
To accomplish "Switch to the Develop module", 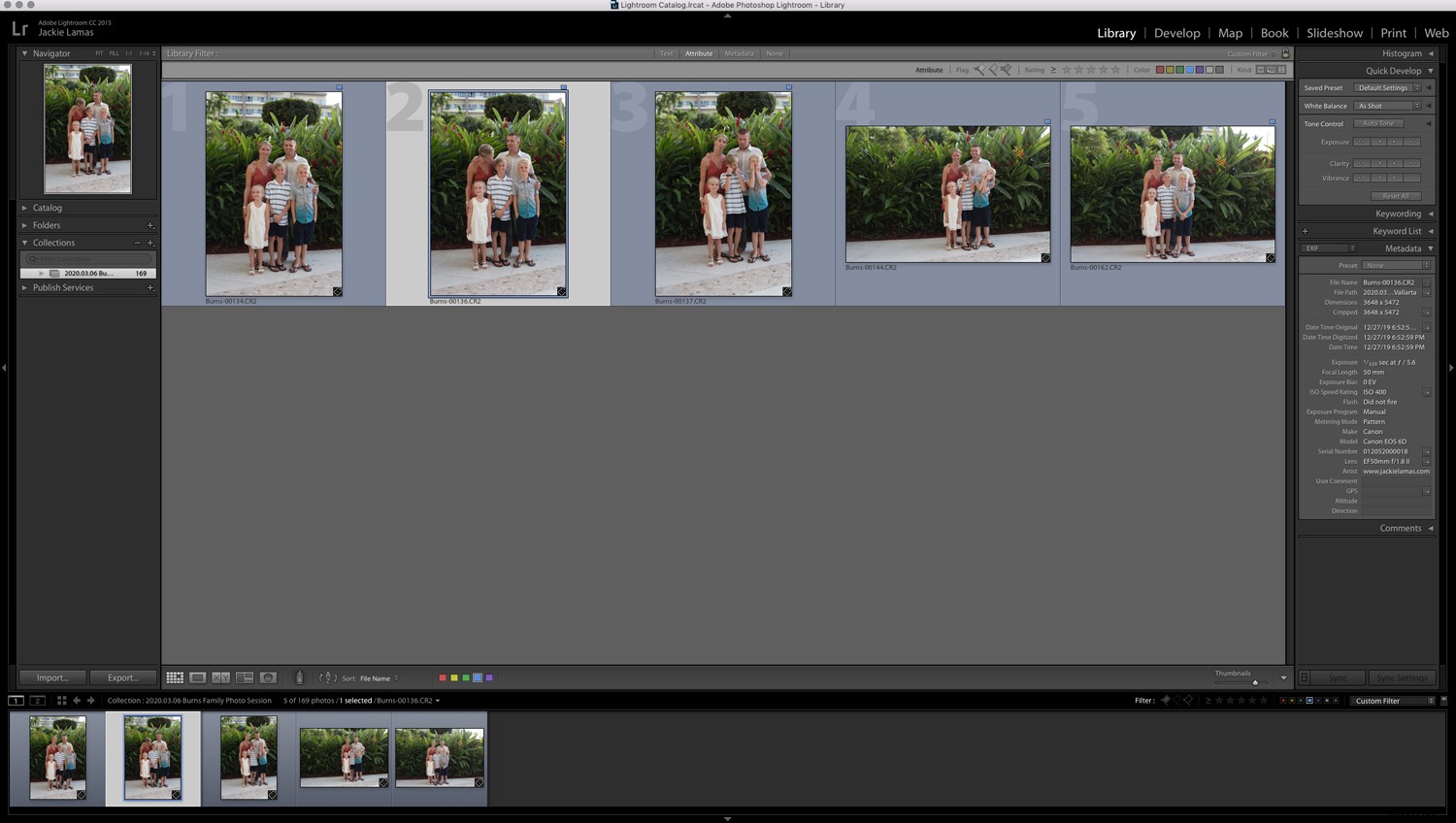I will 1176,32.
